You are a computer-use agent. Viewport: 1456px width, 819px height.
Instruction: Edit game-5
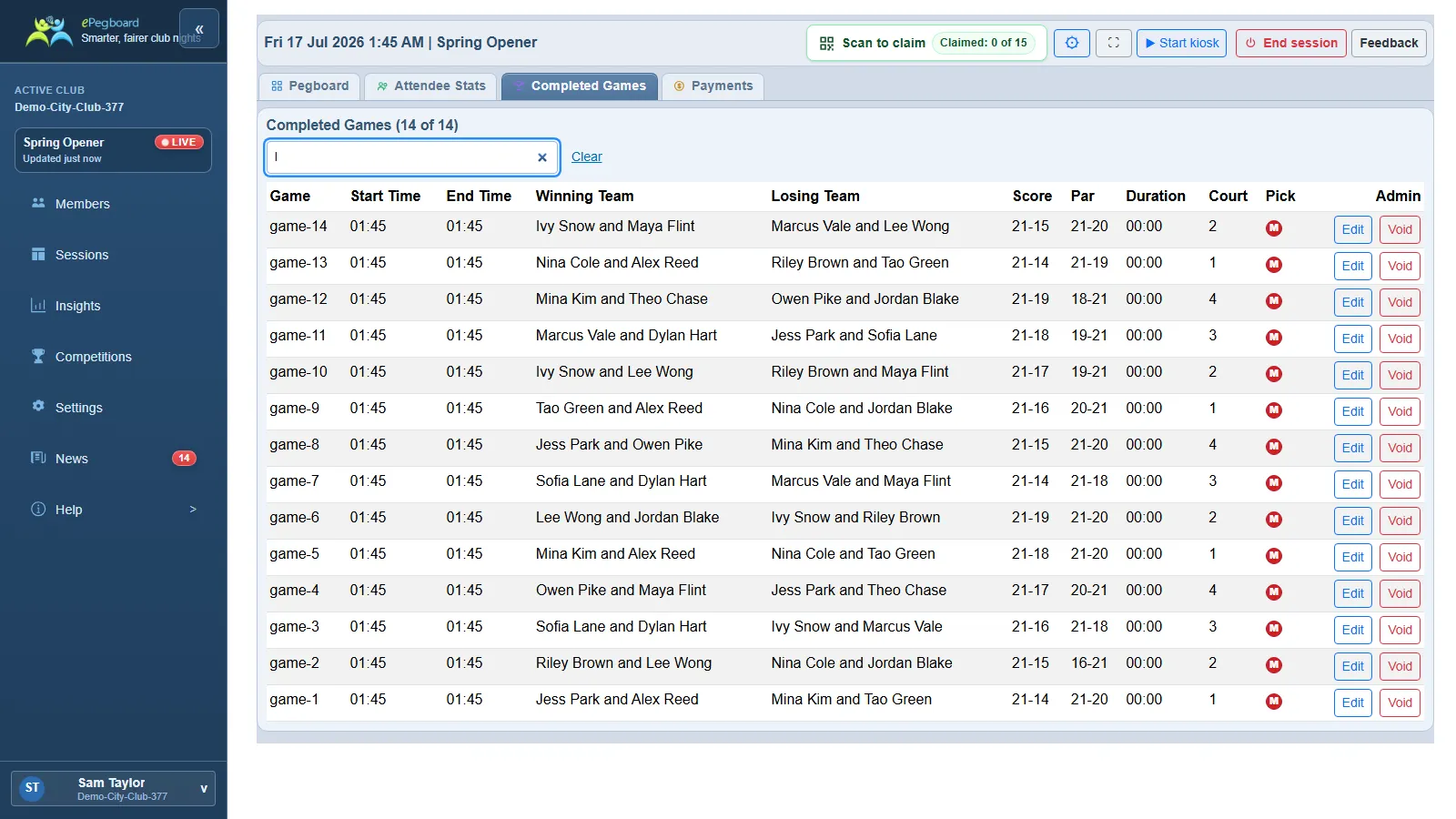(x=1353, y=557)
